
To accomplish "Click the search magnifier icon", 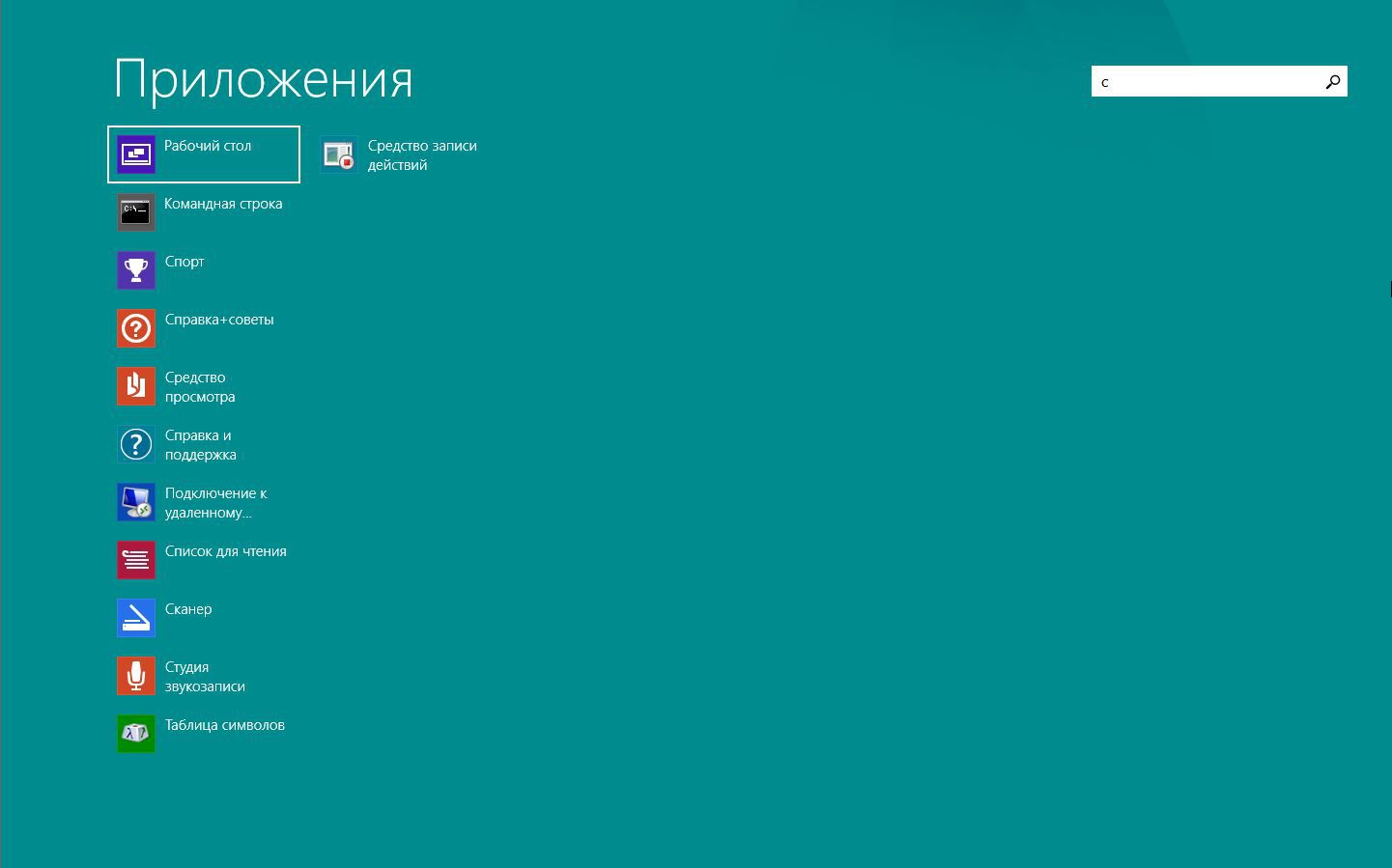I will (x=1333, y=82).
